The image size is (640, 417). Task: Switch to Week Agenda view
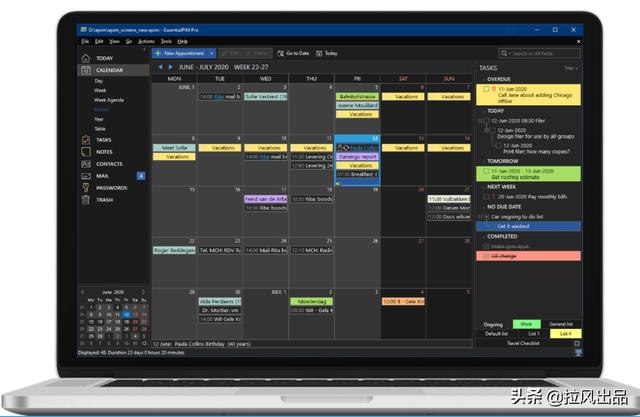(x=109, y=100)
